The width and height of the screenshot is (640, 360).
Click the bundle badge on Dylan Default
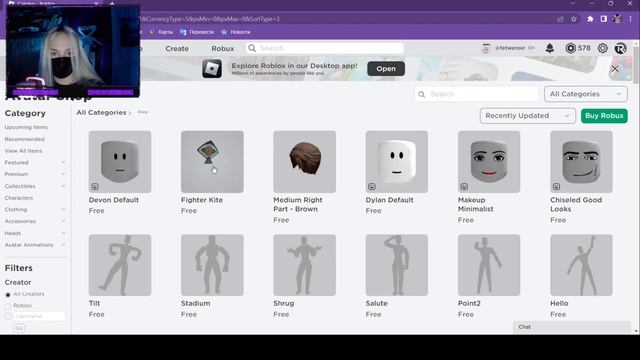(x=372, y=187)
